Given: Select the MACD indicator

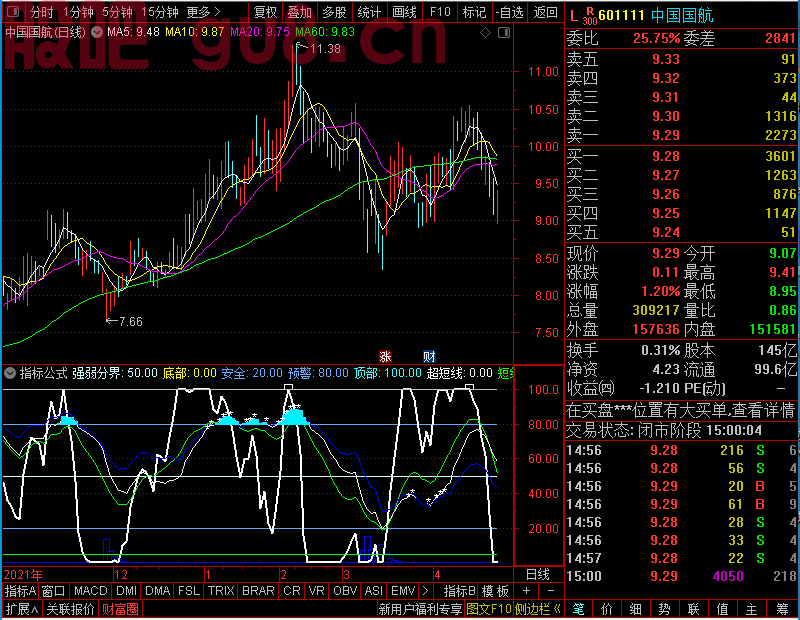Looking at the screenshot, I should point(90,591).
